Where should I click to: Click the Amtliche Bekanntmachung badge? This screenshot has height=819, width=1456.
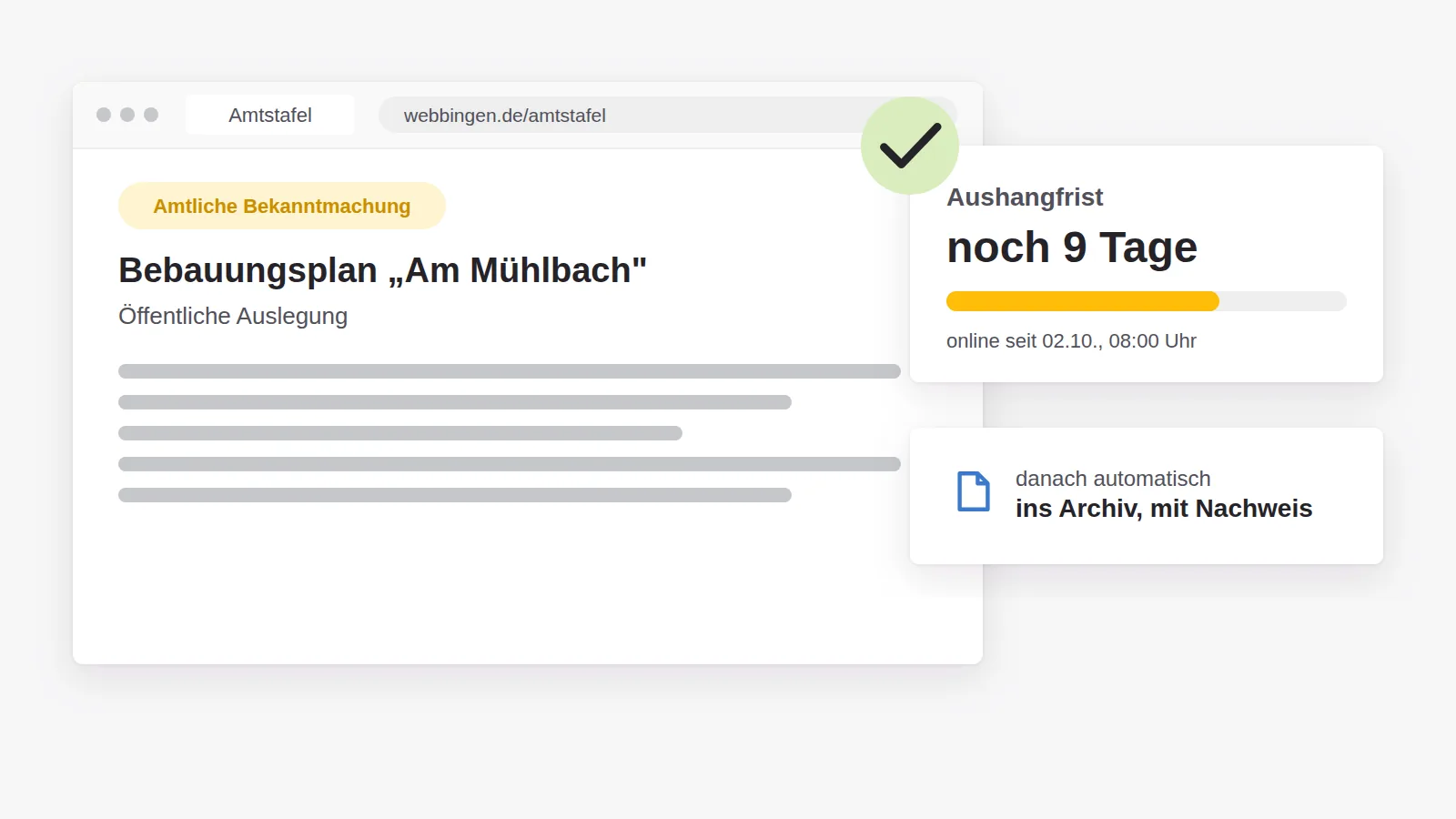282,206
